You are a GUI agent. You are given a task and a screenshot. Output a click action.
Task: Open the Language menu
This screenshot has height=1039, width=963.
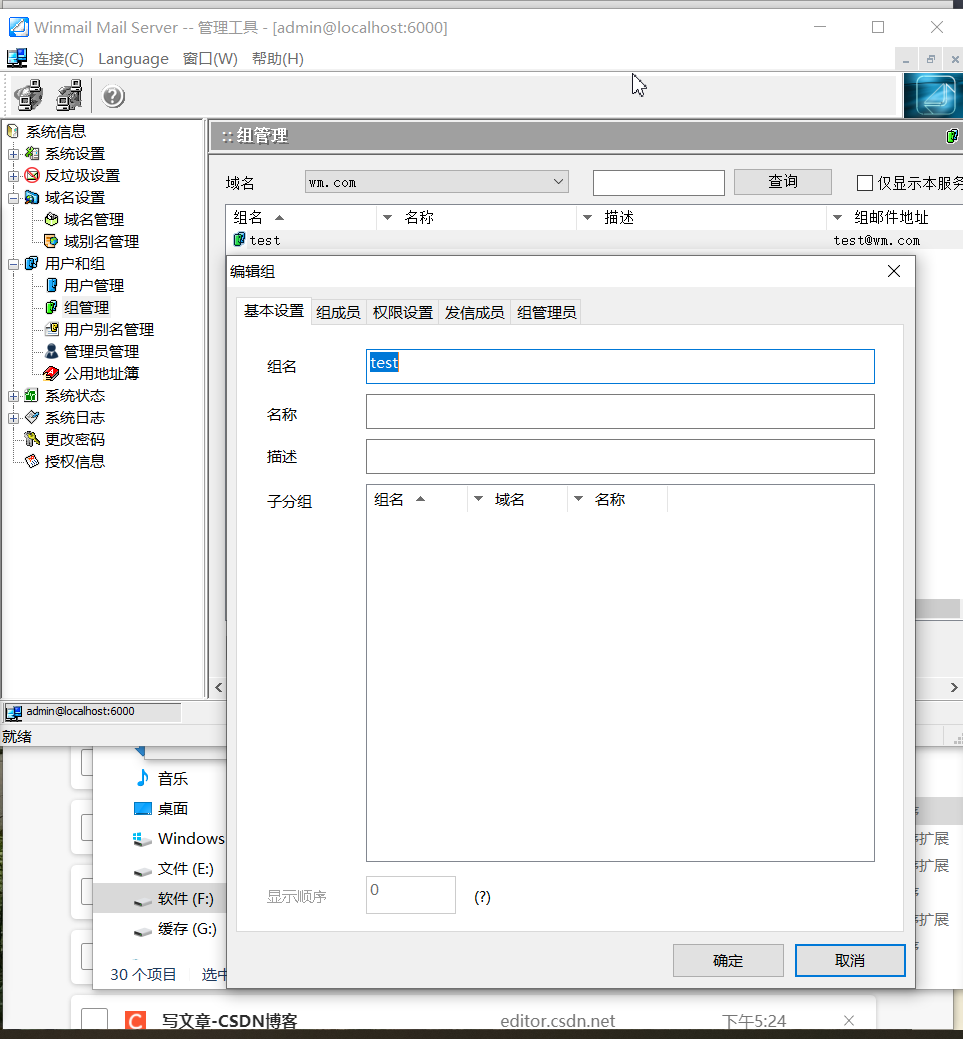[x=133, y=58]
